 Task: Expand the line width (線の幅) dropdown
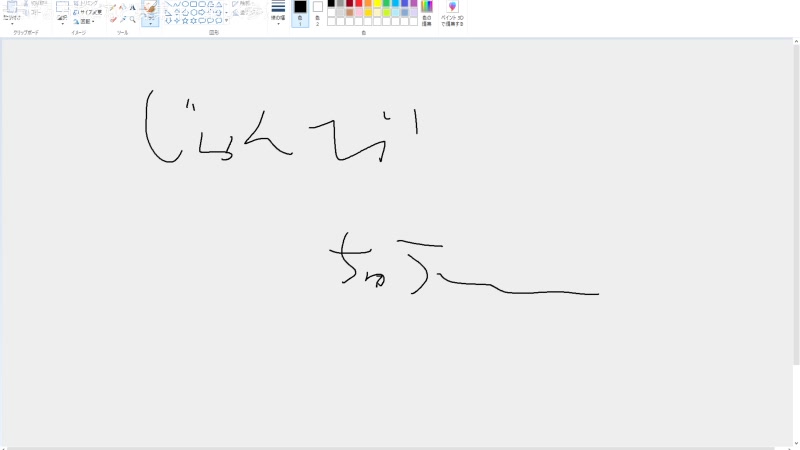pos(278,13)
